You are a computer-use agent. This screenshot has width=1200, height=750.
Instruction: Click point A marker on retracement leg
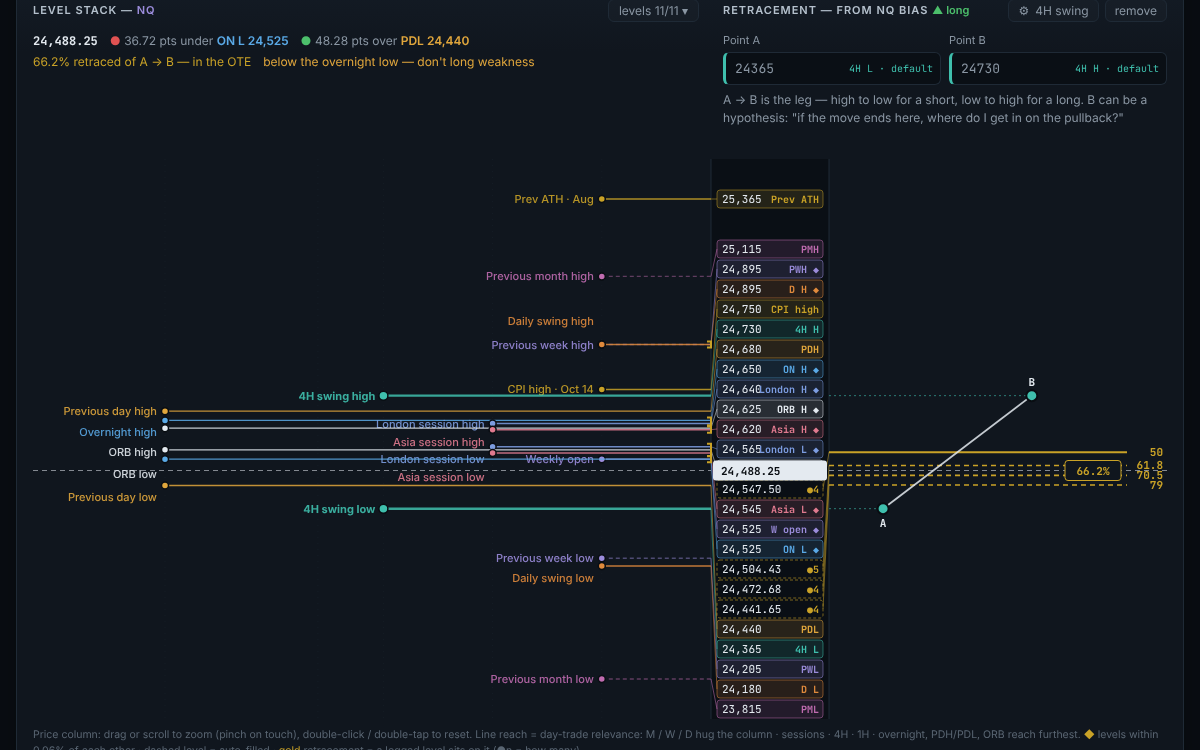coord(883,509)
